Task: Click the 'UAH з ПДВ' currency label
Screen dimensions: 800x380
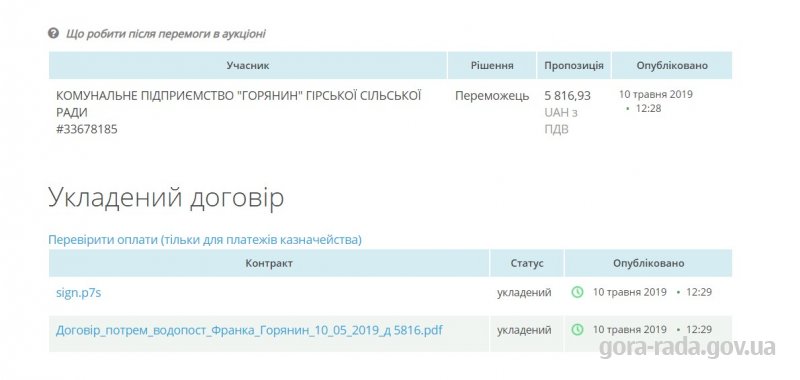Action: [x=561, y=121]
